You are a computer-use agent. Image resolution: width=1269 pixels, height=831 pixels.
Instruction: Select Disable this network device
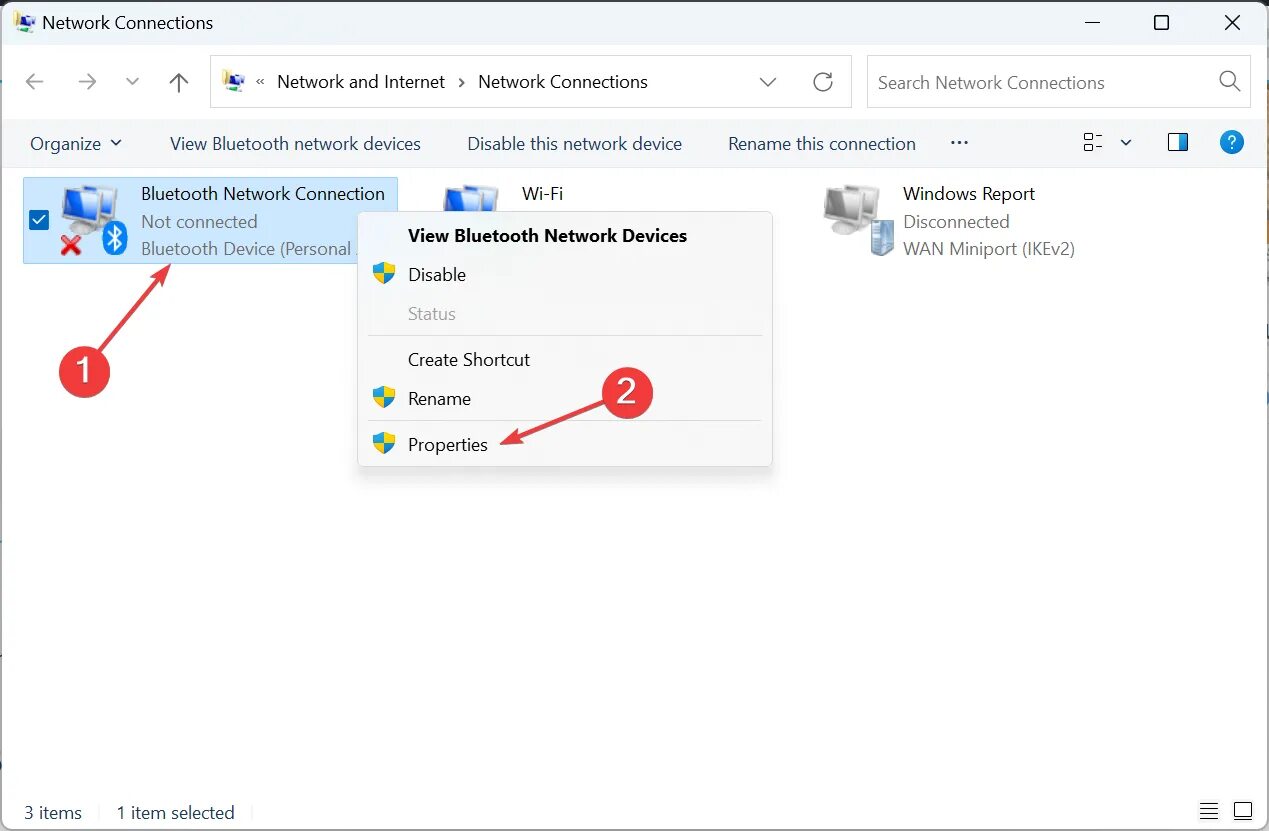(x=574, y=144)
